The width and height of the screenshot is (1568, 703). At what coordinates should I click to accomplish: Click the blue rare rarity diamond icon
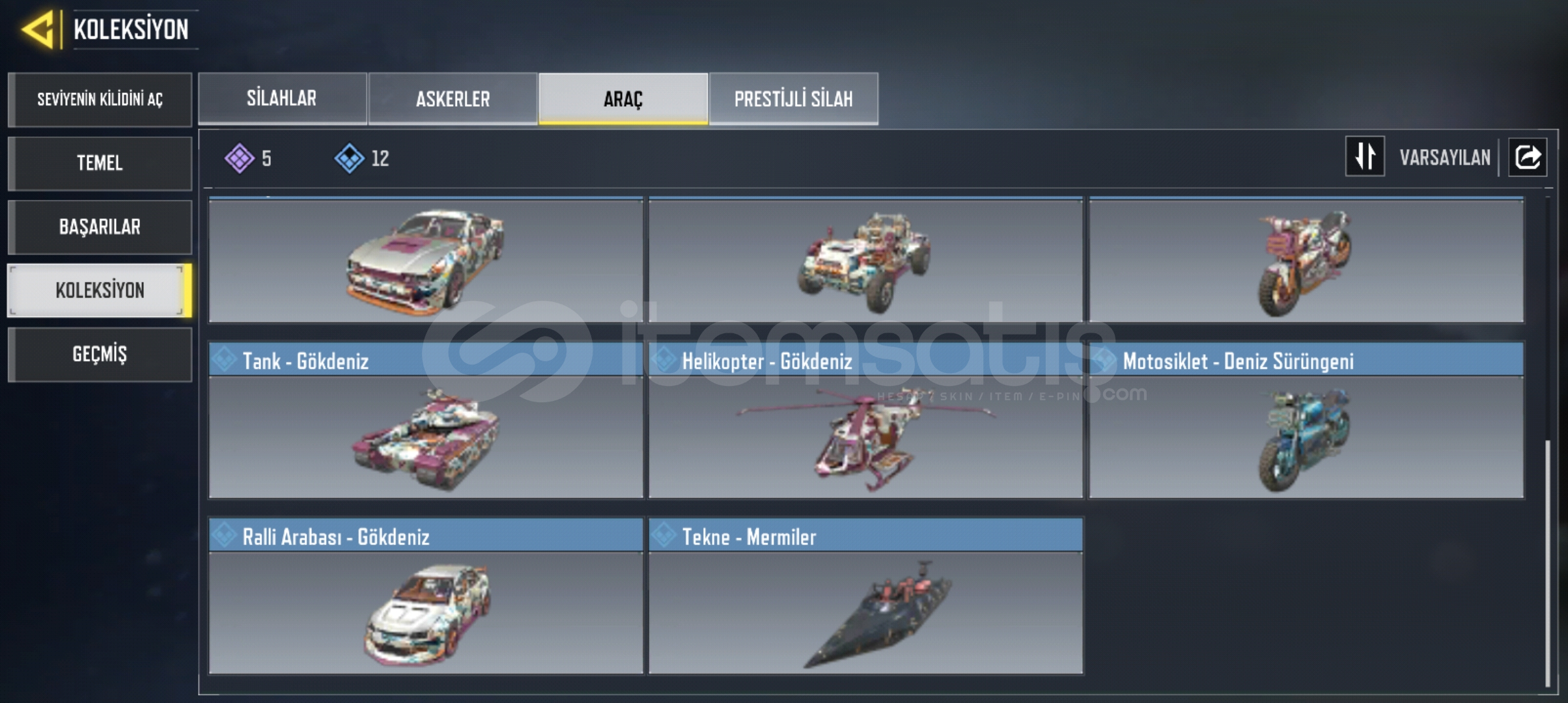click(x=350, y=158)
